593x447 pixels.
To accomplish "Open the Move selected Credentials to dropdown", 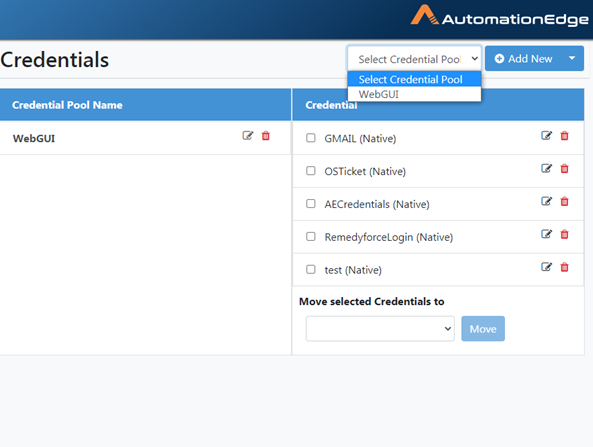I will tap(380, 328).
